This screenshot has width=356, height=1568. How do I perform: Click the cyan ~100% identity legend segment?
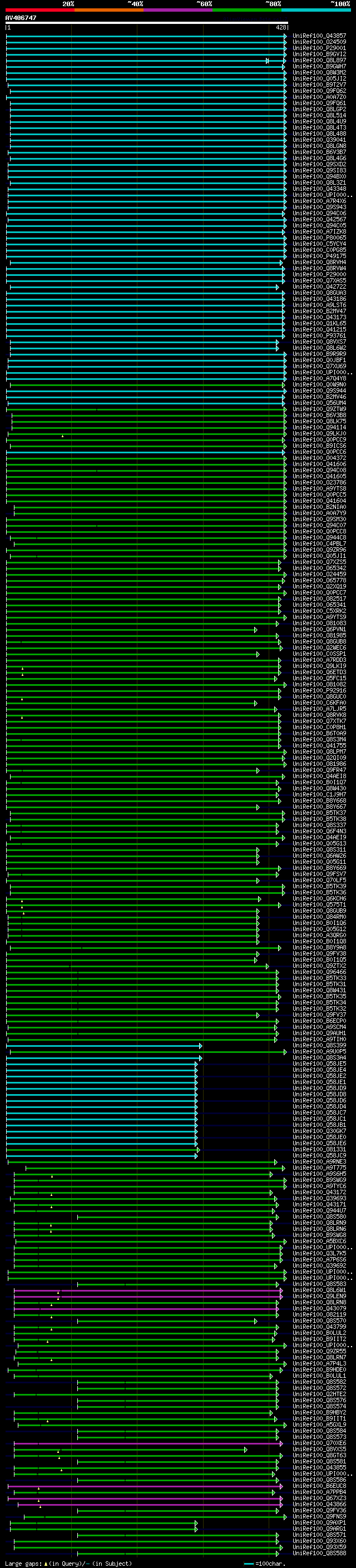point(316,11)
